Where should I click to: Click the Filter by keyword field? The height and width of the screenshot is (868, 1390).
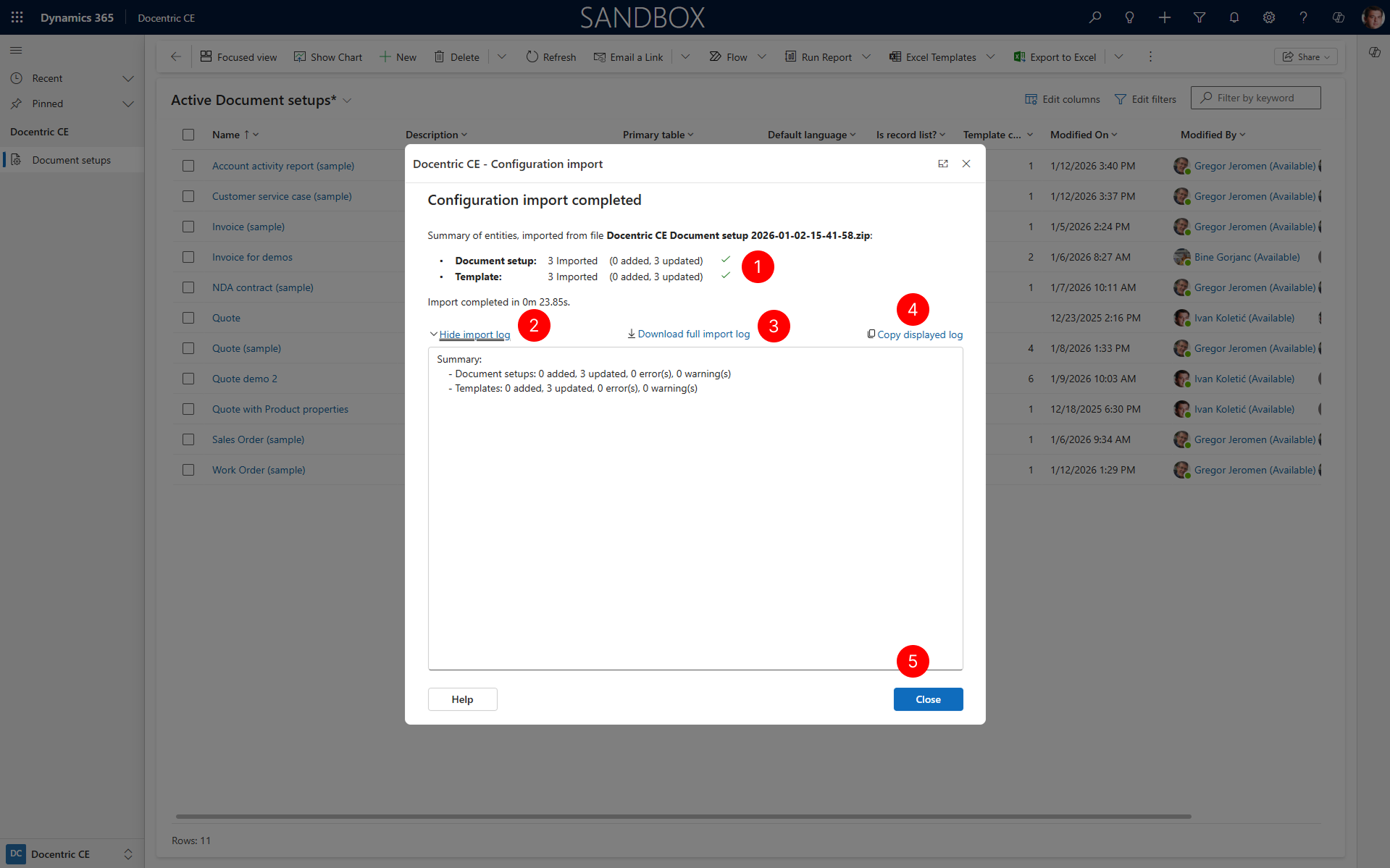(1255, 98)
